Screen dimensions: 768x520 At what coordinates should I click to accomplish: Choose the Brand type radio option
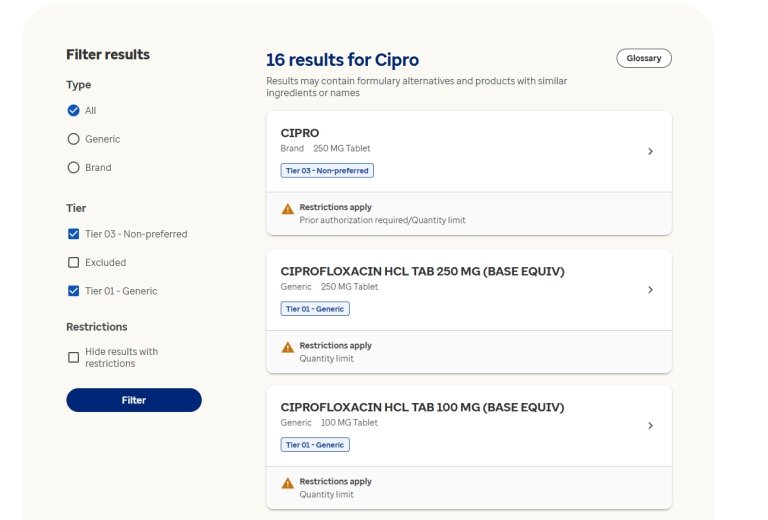click(x=73, y=168)
